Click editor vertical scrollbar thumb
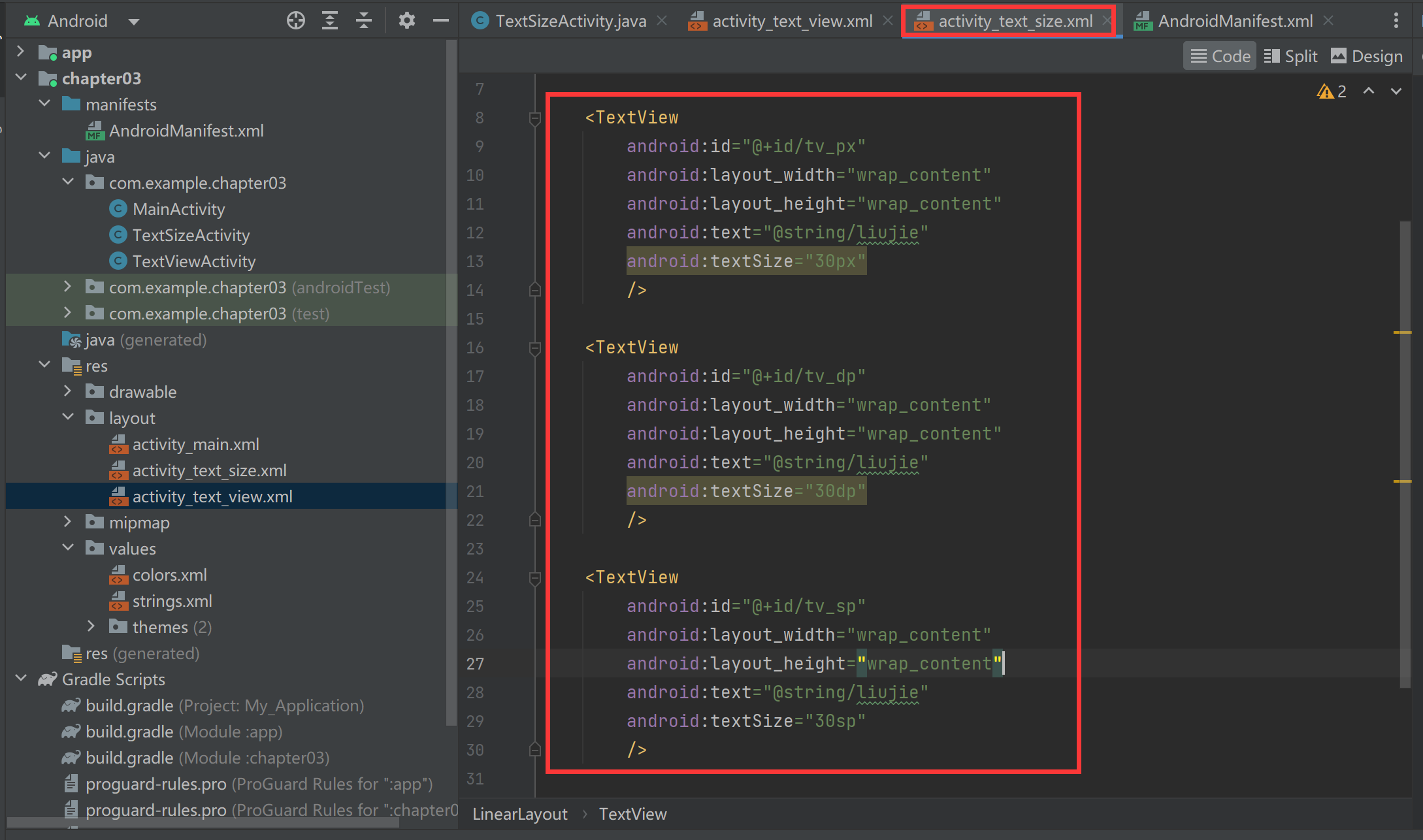The image size is (1423, 840). coord(1405,454)
